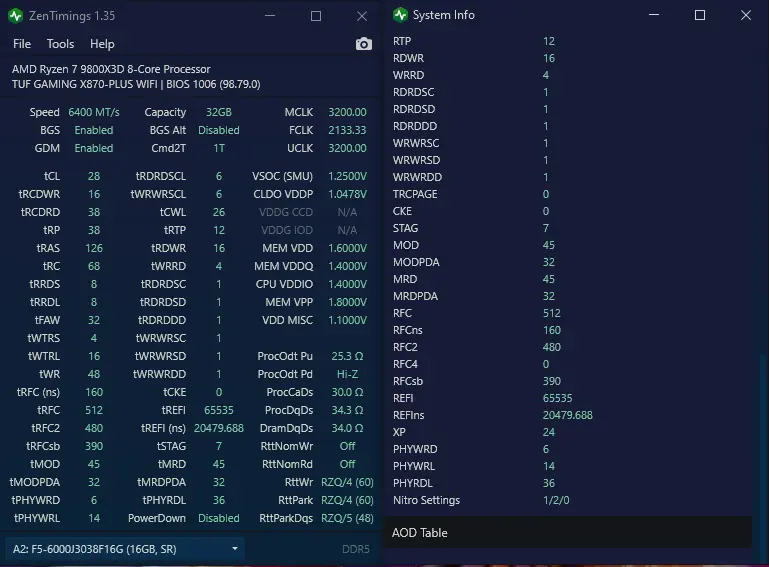Take a screenshot with the camera icon
This screenshot has width=769, height=567.
363,44
